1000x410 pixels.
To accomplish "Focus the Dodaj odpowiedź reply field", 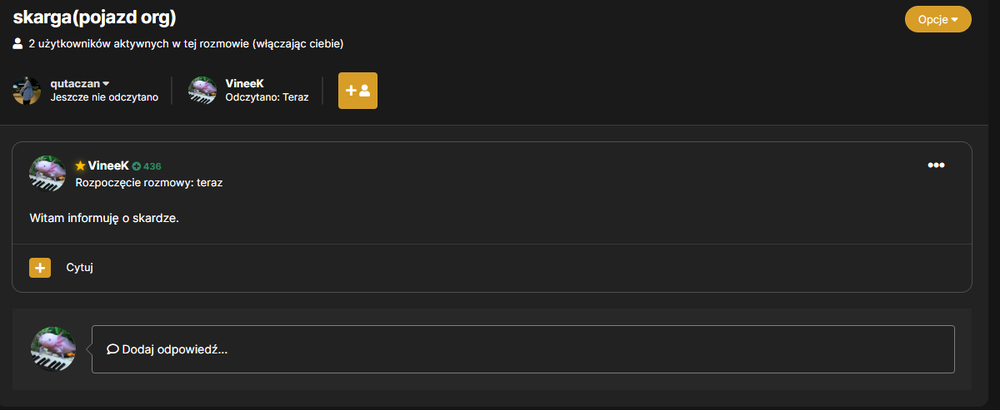I will (523, 349).
